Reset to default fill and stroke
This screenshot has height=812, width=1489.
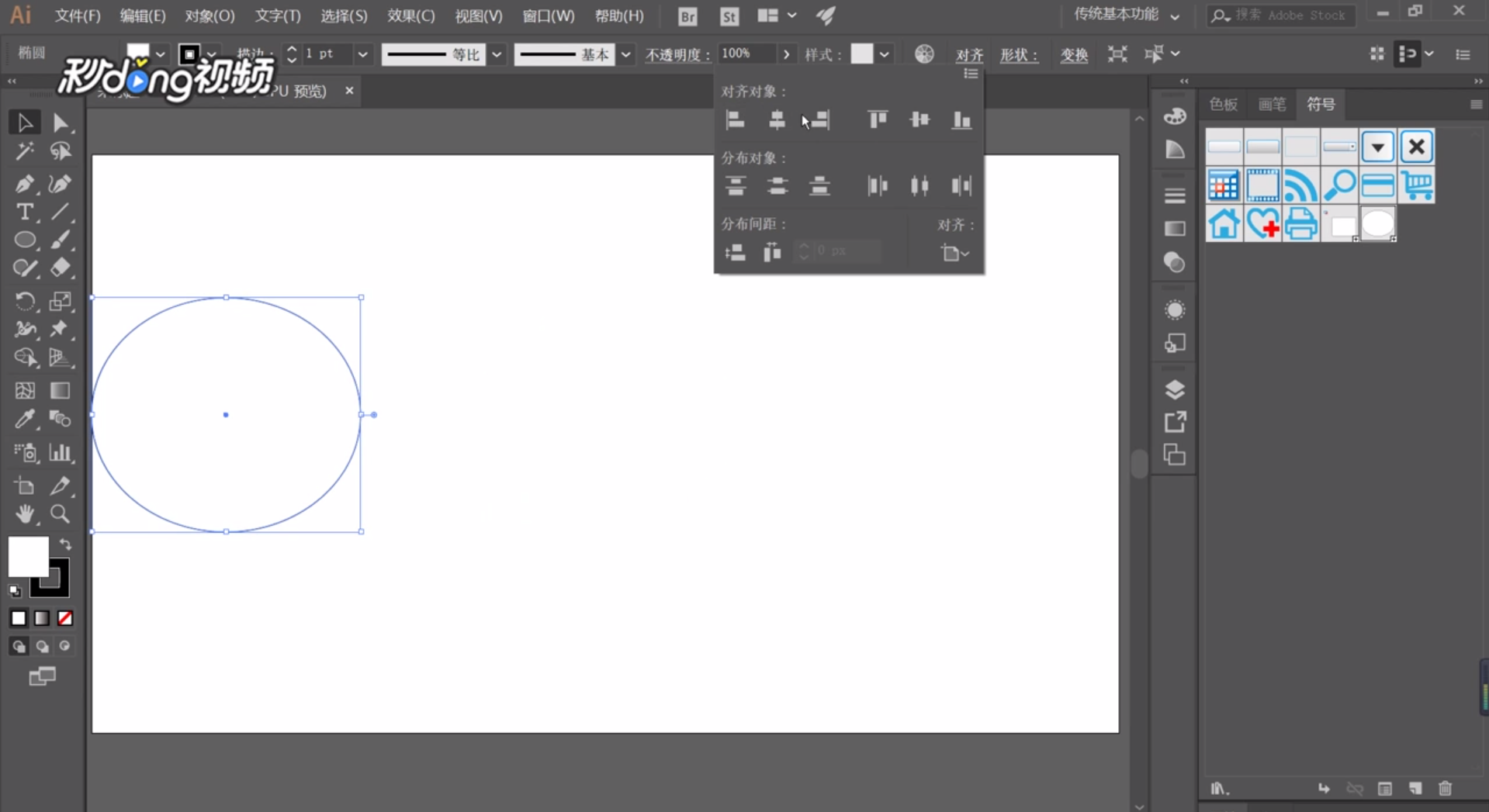pos(15,591)
